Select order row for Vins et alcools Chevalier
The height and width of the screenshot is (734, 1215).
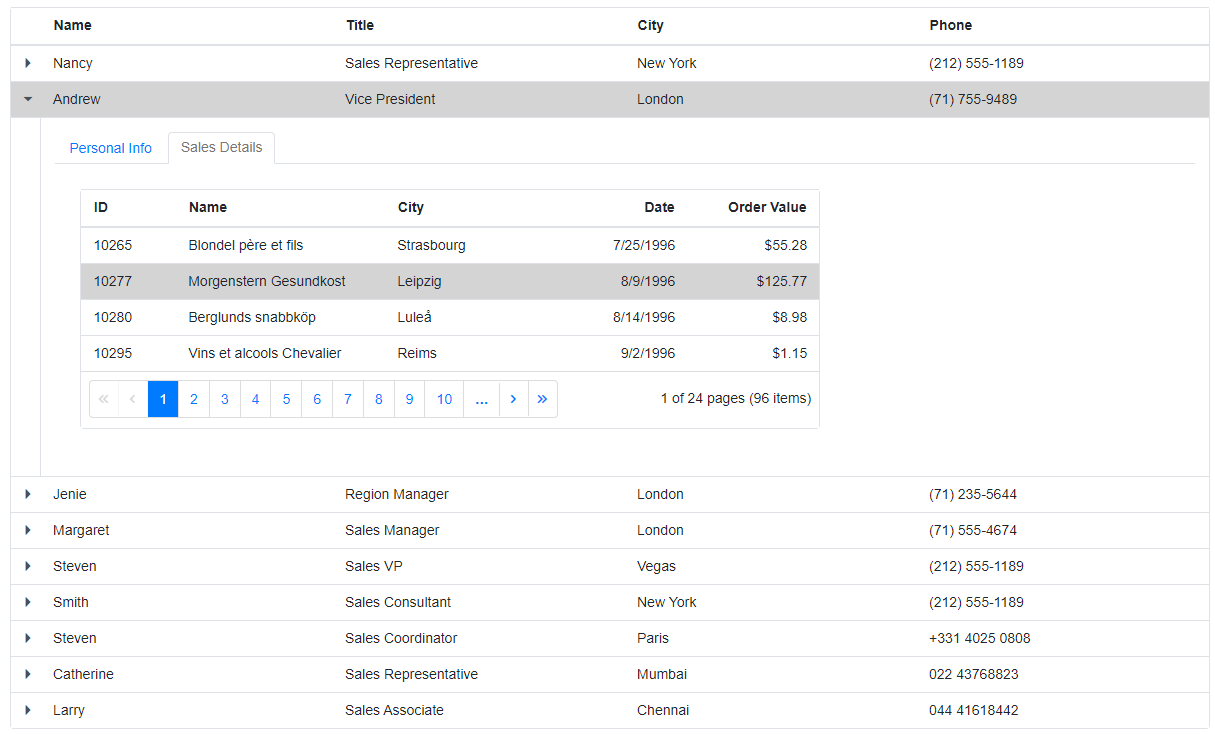pos(265,353)
